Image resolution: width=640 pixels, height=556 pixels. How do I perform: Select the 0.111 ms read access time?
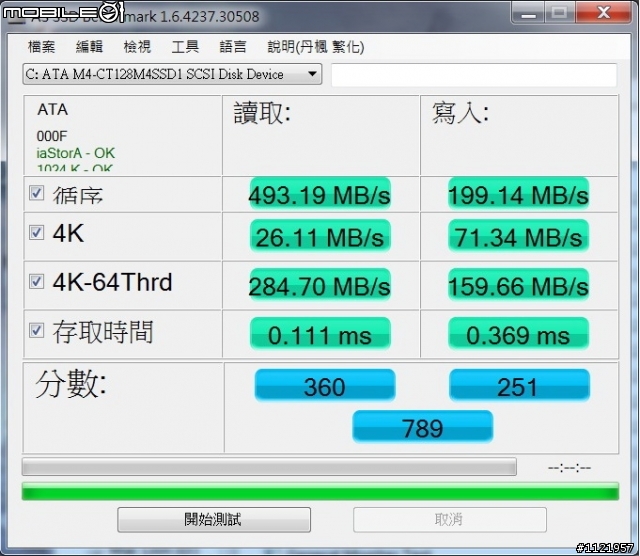(x=320, y=334)
